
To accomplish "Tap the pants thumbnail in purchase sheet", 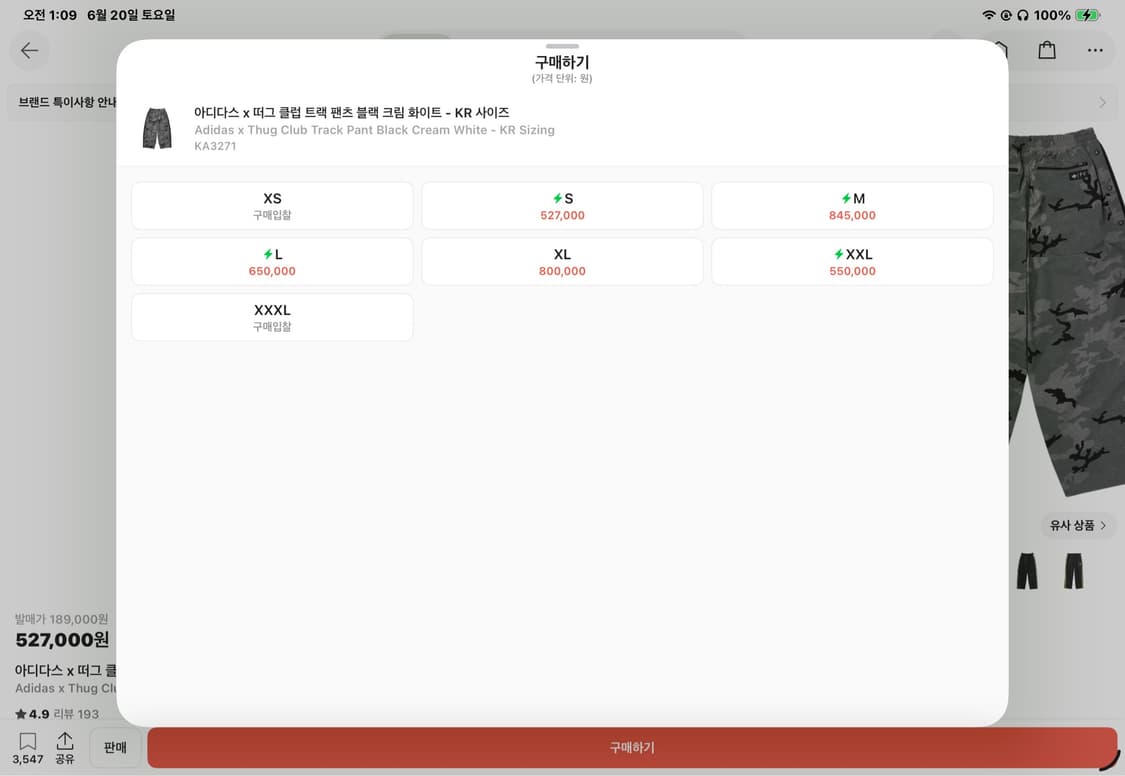I will click(x=157, y=128).
